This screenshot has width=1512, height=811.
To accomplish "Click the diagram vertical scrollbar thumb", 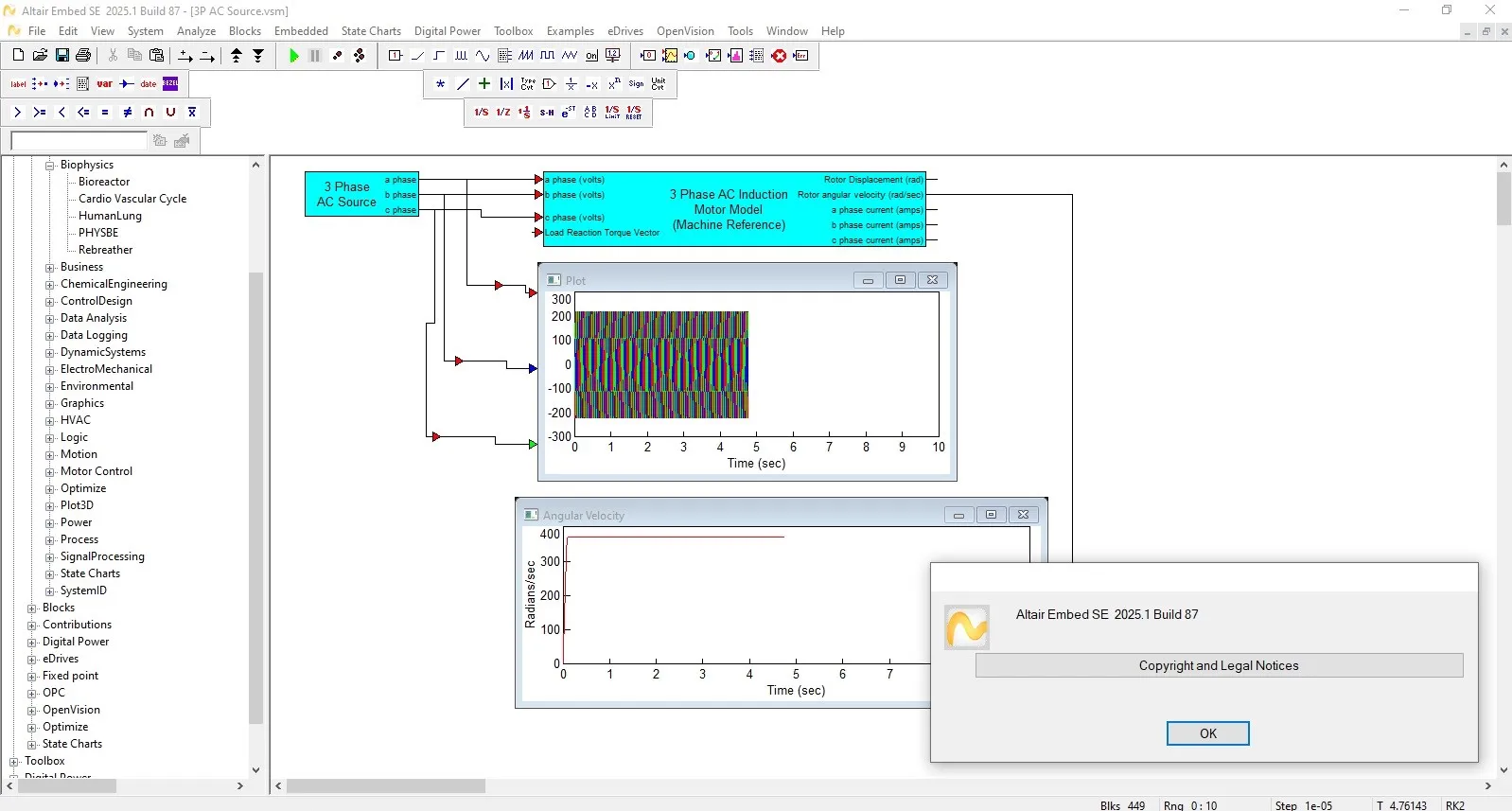I will pyautogui.click(x=1503, y=199).
